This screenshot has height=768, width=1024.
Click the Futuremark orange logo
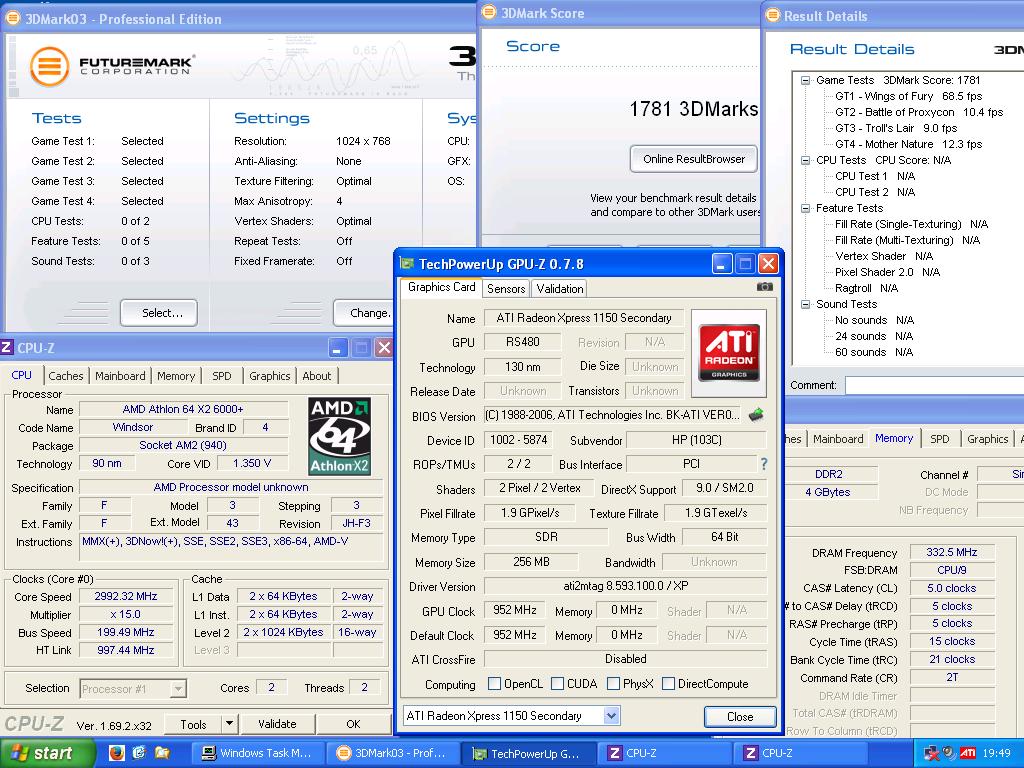point(49,66)
